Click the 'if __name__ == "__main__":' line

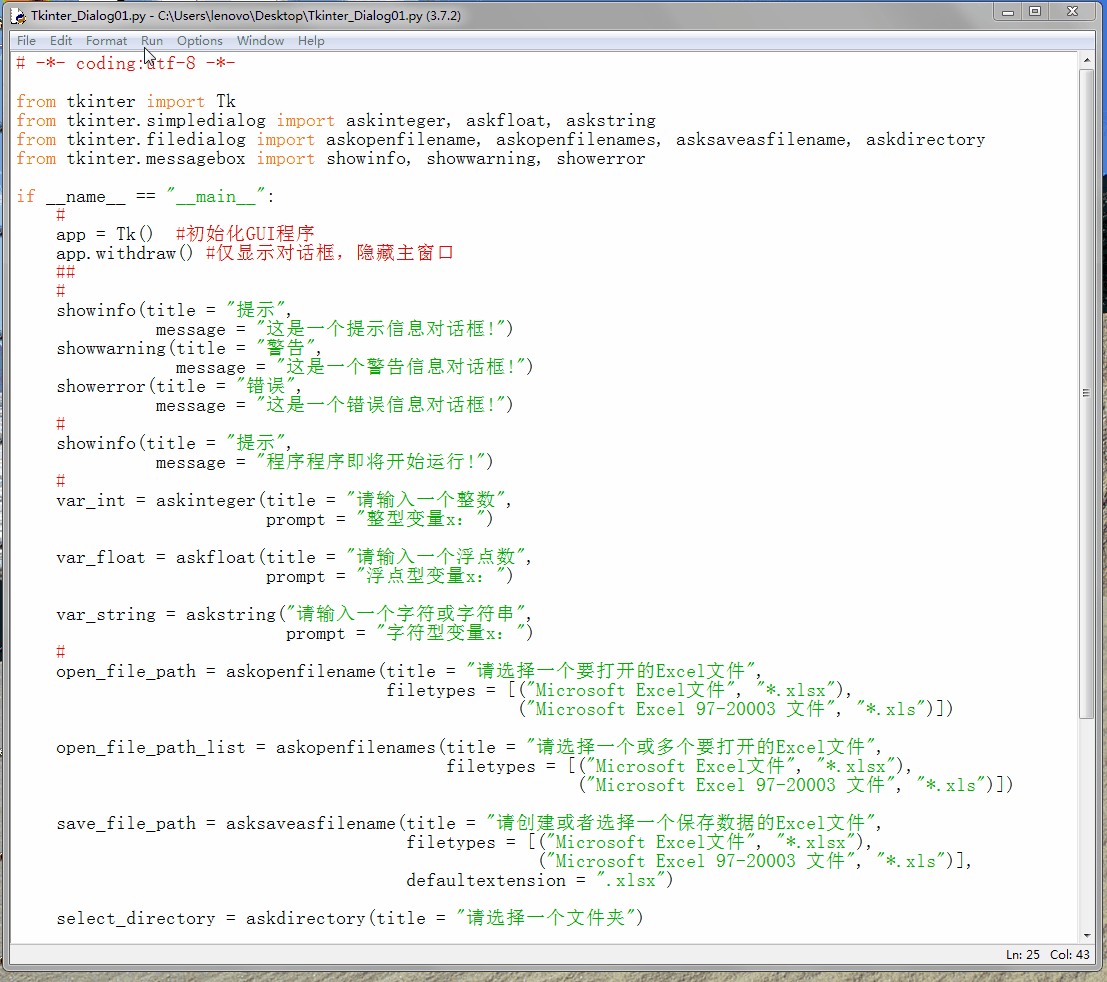pyautogui.click(x=145, y=197)
